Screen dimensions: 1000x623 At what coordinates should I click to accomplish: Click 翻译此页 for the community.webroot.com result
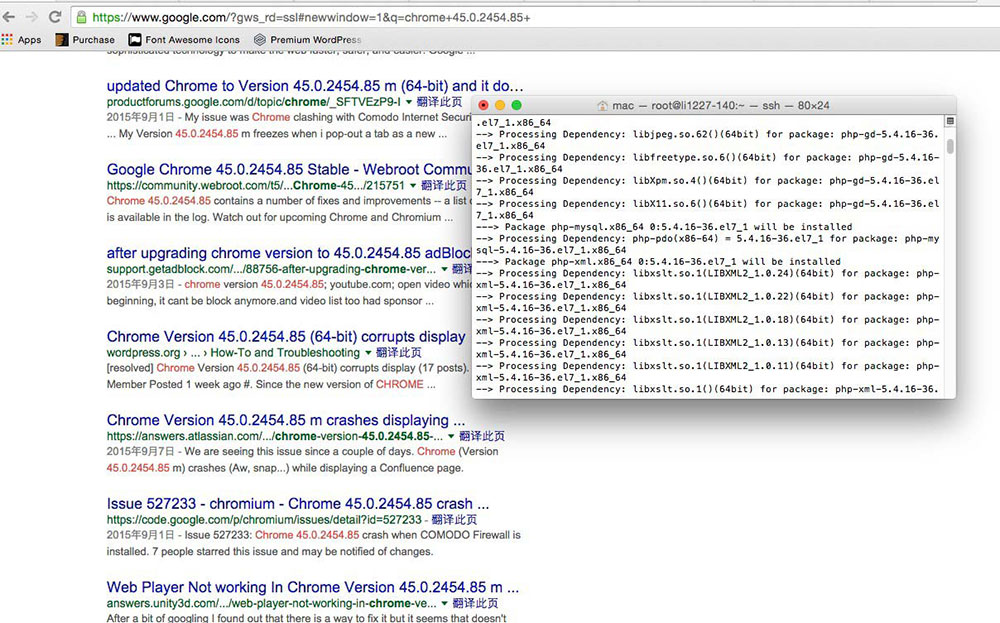(x=444, y=186)
